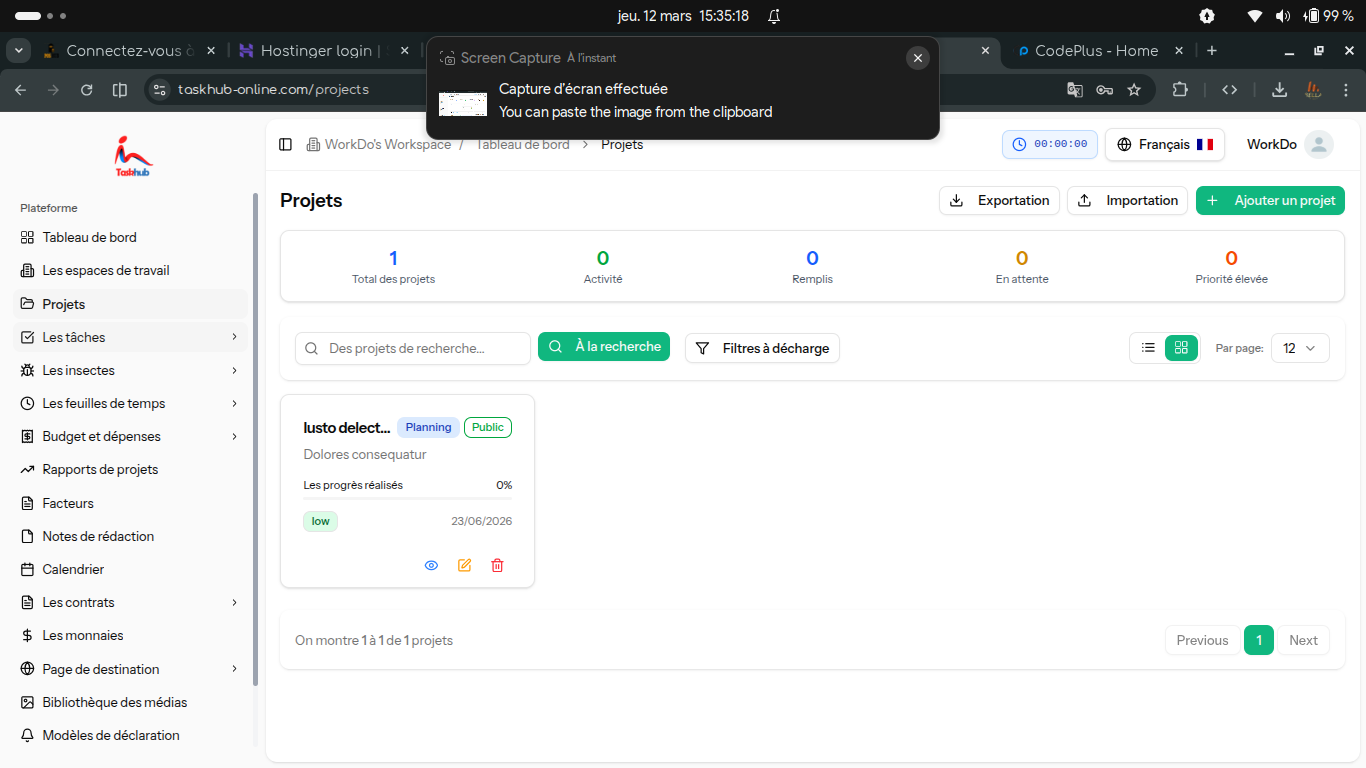Open the Français language selector

tap(1164, 144)
